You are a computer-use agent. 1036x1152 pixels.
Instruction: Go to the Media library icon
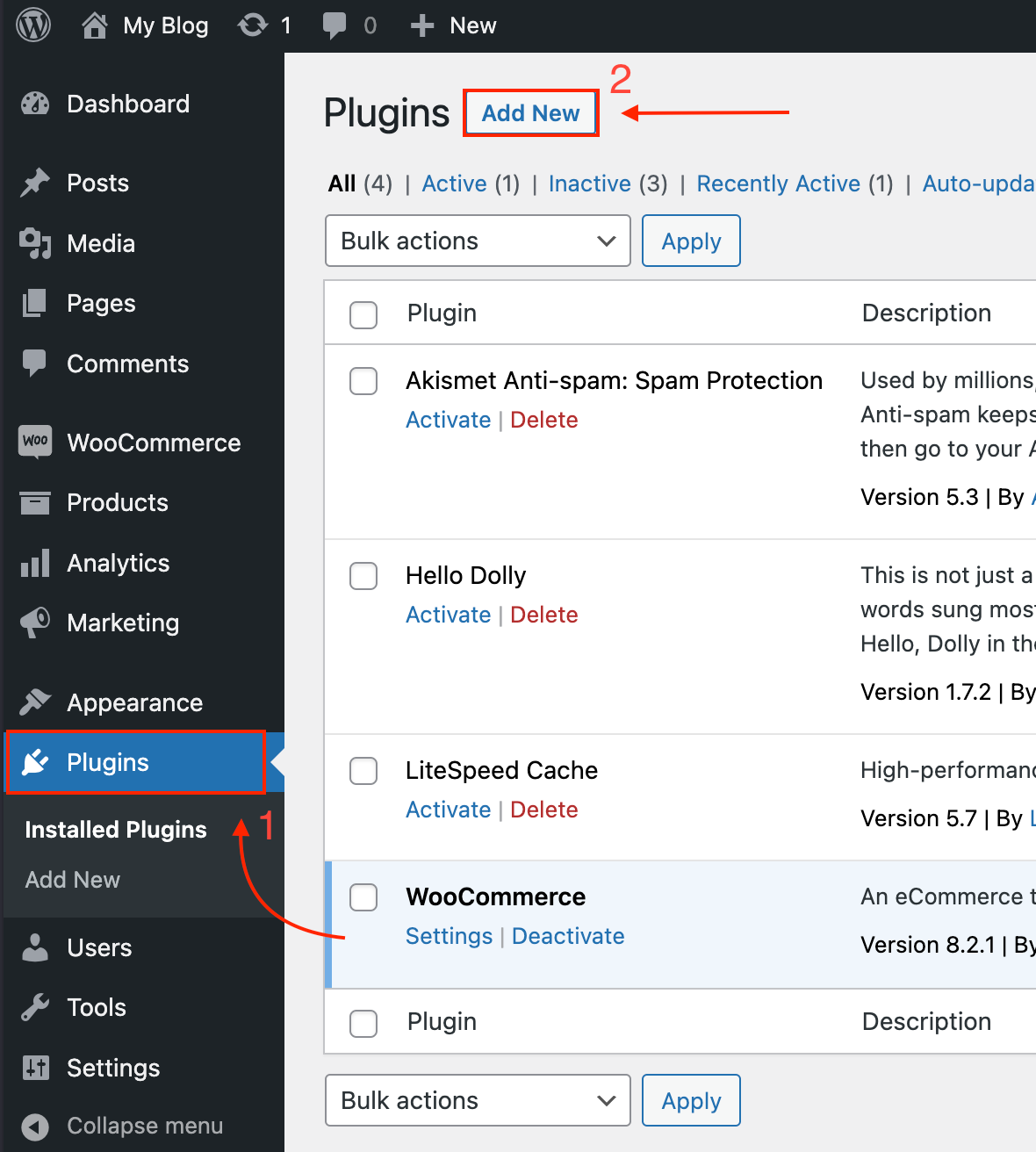click(x=35, y=243)
